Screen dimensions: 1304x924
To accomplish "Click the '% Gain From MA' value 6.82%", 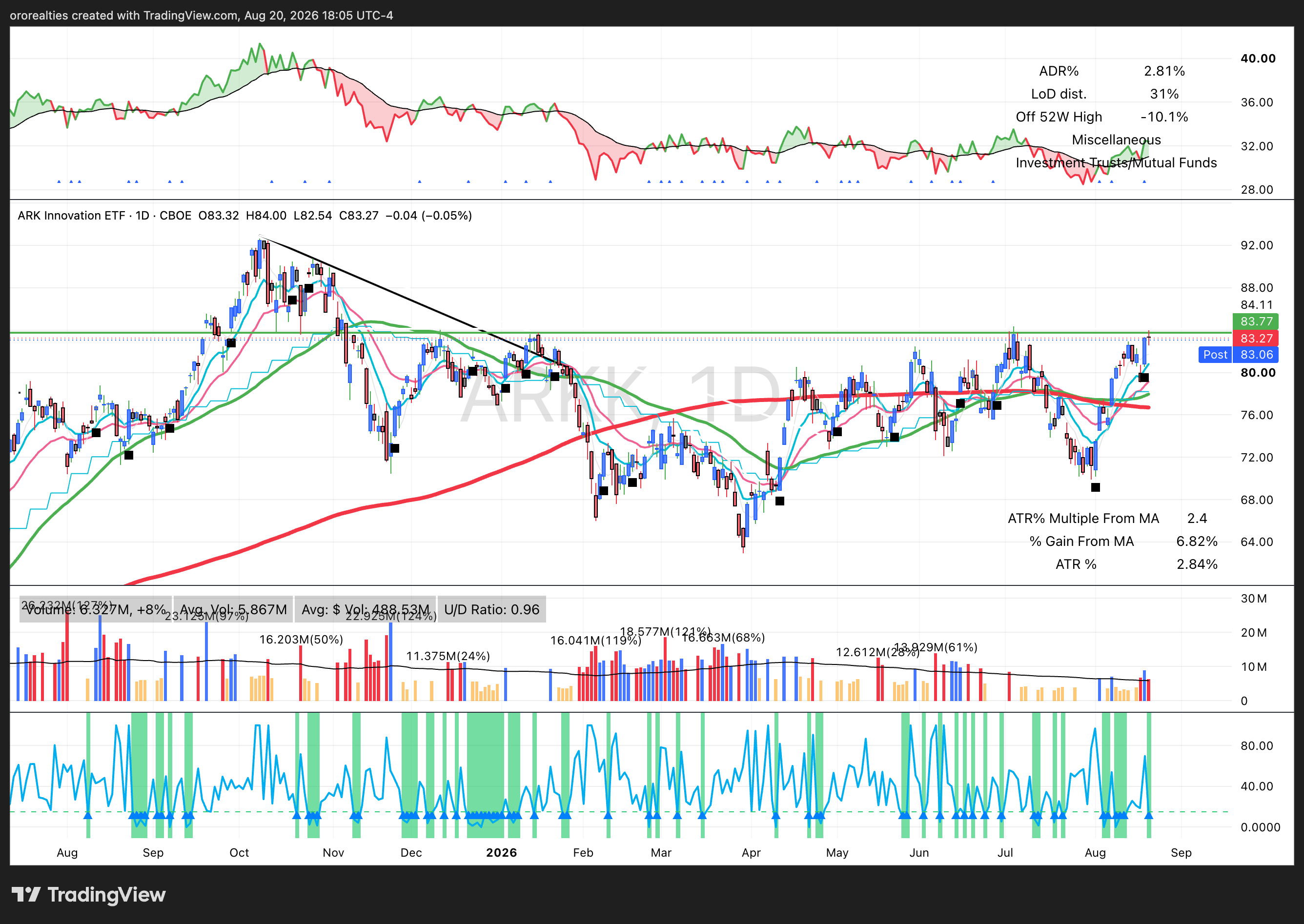I will point(1197,541).
